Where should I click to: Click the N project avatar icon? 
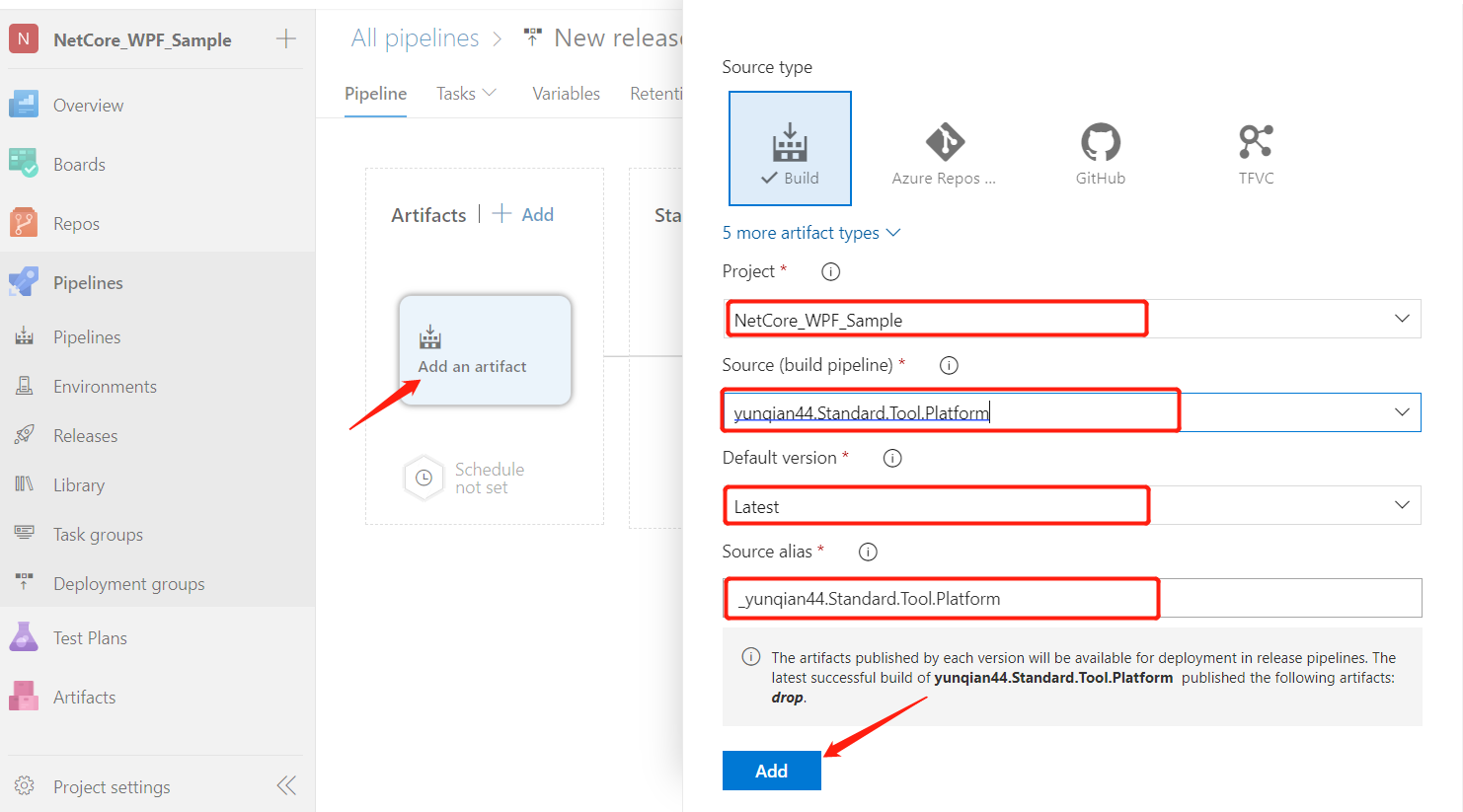[x=24, y=39]
